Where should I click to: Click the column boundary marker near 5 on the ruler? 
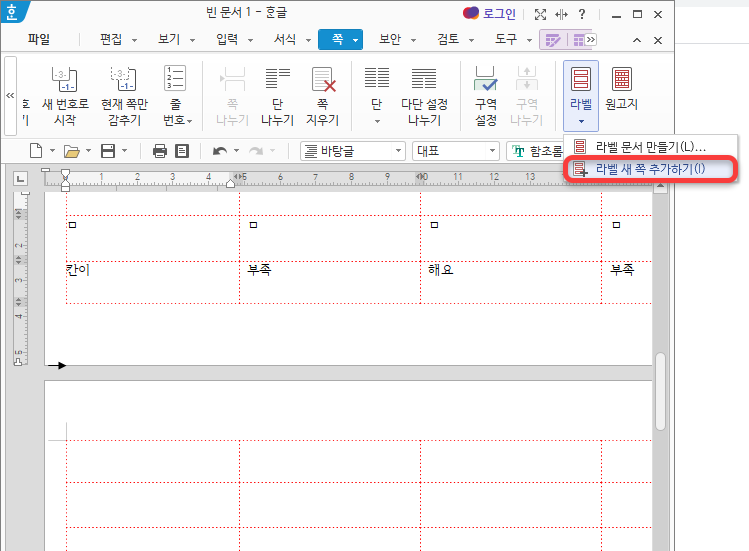coord(237,177)
